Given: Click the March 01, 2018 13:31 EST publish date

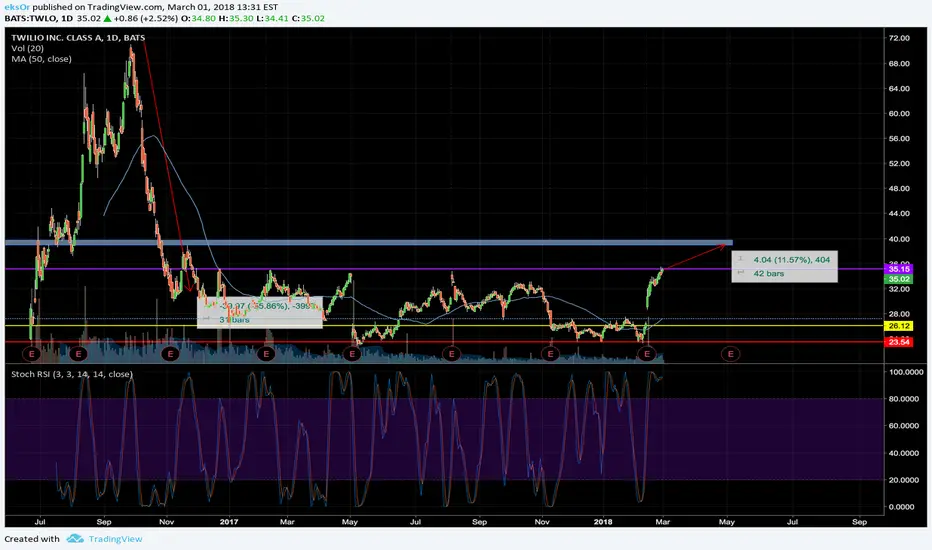Looking at the screenshot, I should point(222,7).
